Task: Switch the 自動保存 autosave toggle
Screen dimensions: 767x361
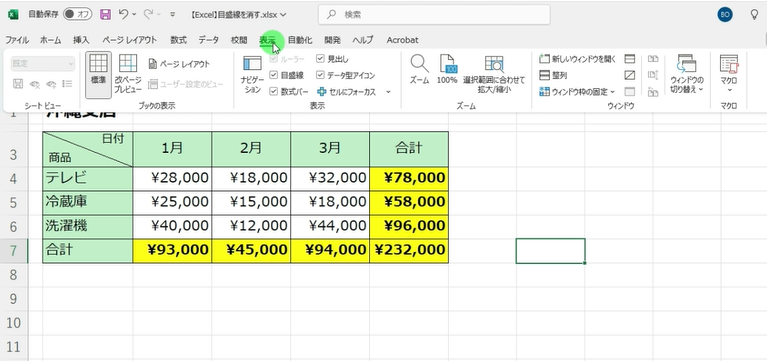Action: point(78,15)
